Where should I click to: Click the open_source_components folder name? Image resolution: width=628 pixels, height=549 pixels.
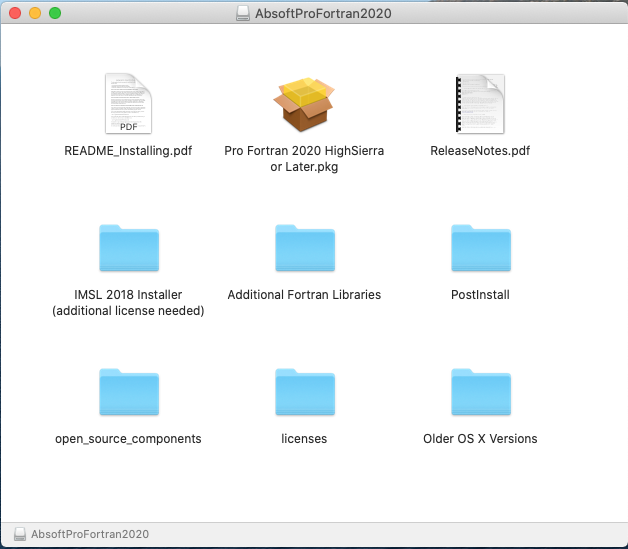pyautogui.click(x=128, y=439)
